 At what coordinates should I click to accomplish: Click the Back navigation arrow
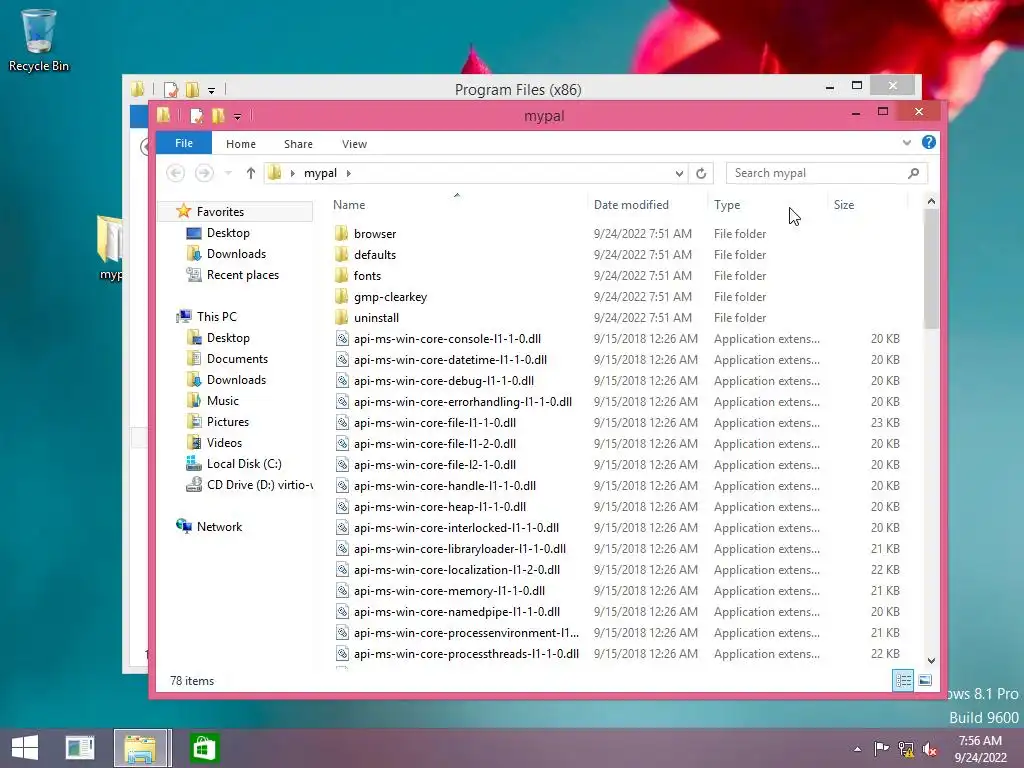tap(175, 173)
